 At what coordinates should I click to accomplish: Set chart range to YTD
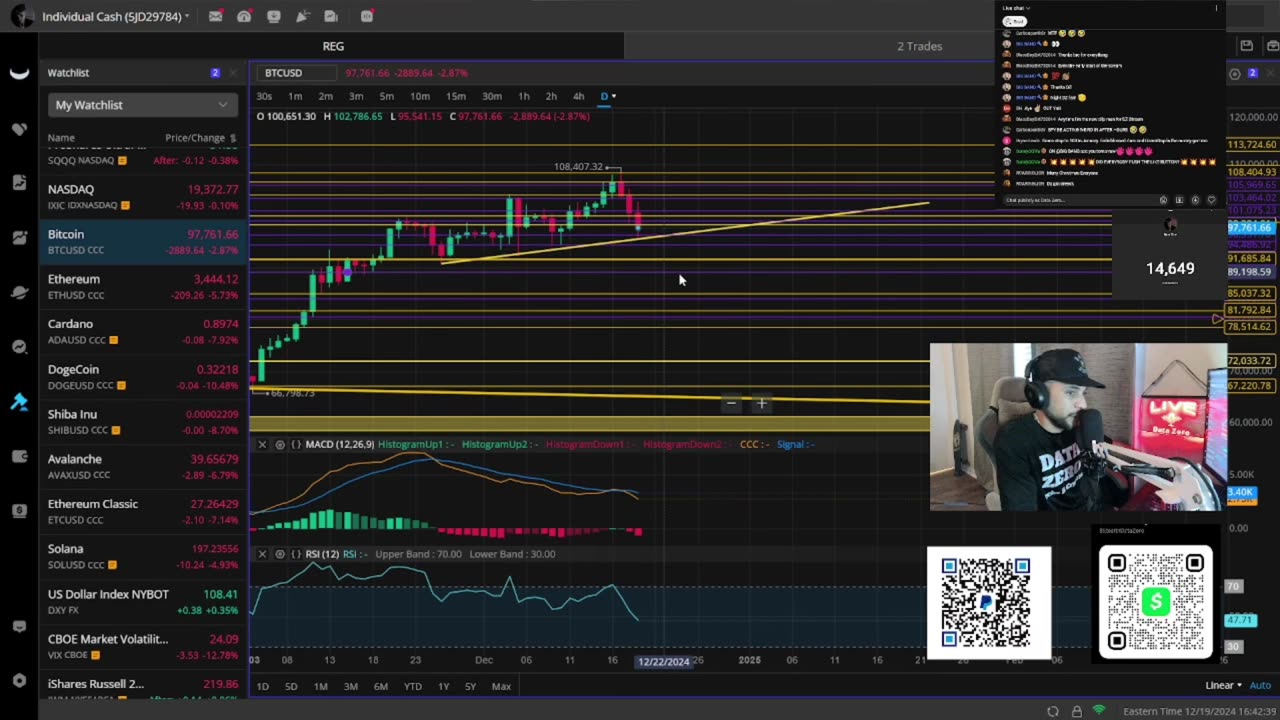pos(412,686)
